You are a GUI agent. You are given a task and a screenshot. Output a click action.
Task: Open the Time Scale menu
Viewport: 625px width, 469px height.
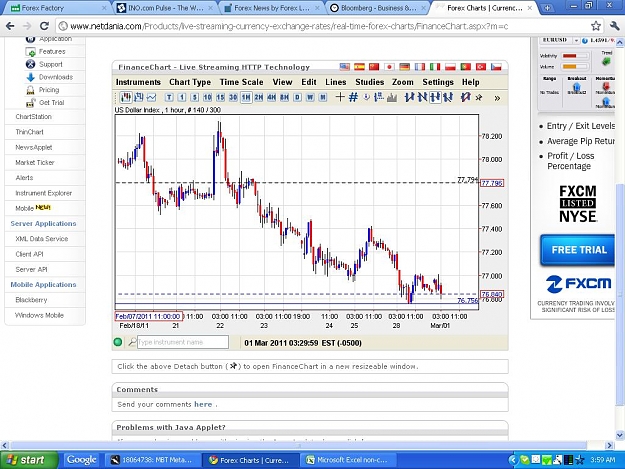click(x=241, y=82)
